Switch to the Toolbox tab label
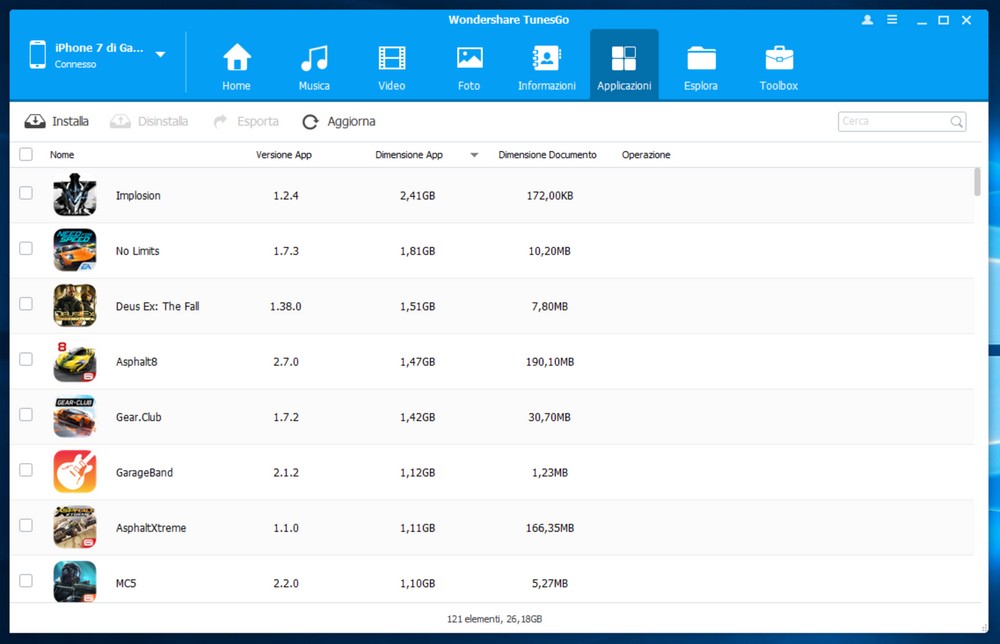This screenshot has width=1000, height=644. (x=779, y=85)
